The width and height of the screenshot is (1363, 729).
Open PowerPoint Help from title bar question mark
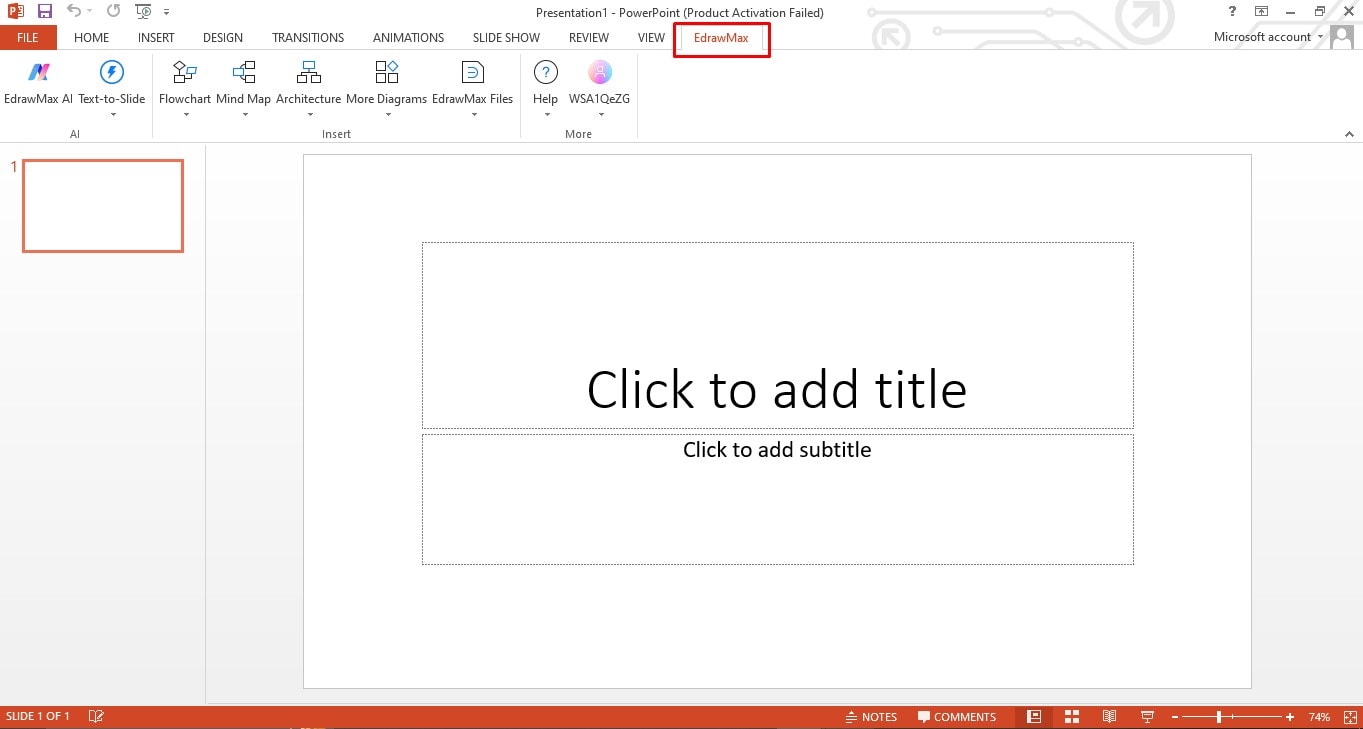click(x=1232, y=12)
